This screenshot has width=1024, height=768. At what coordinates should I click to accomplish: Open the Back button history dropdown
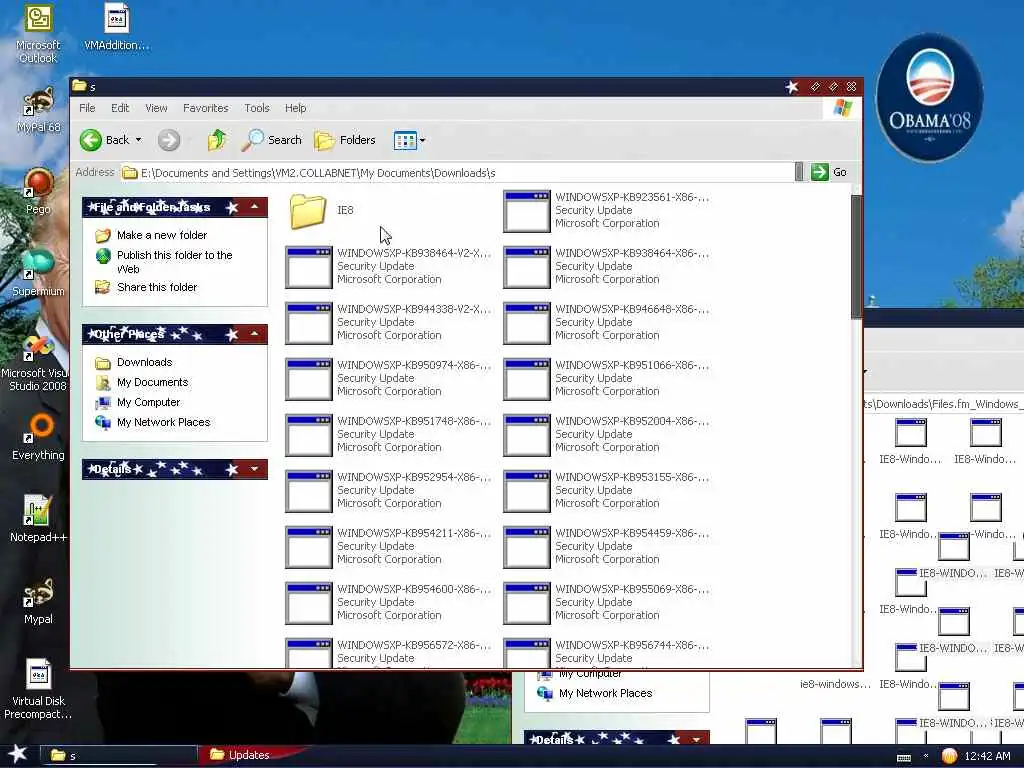point(138,140)
